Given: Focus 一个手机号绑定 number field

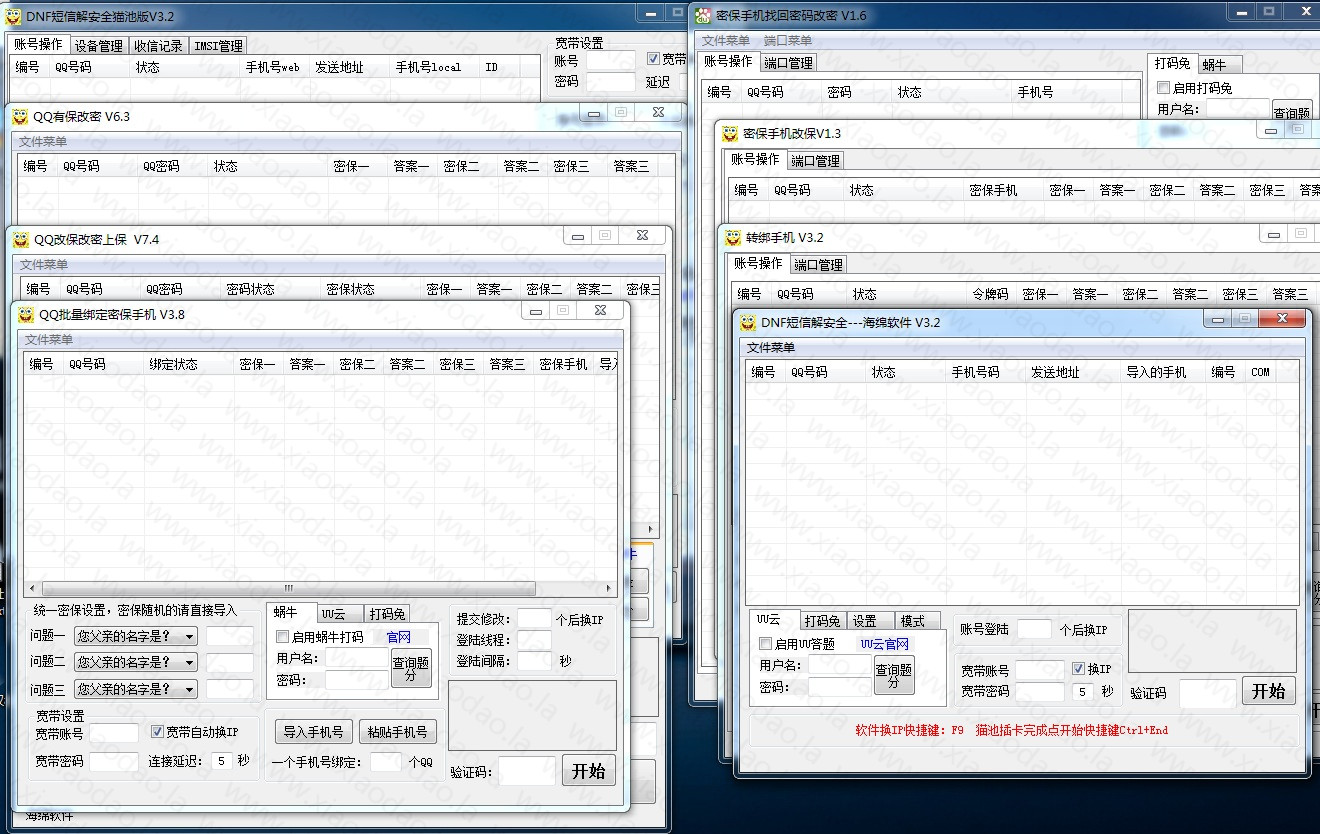Looking at the screenshot, I should pyautogui.click(x=386, y=762).
